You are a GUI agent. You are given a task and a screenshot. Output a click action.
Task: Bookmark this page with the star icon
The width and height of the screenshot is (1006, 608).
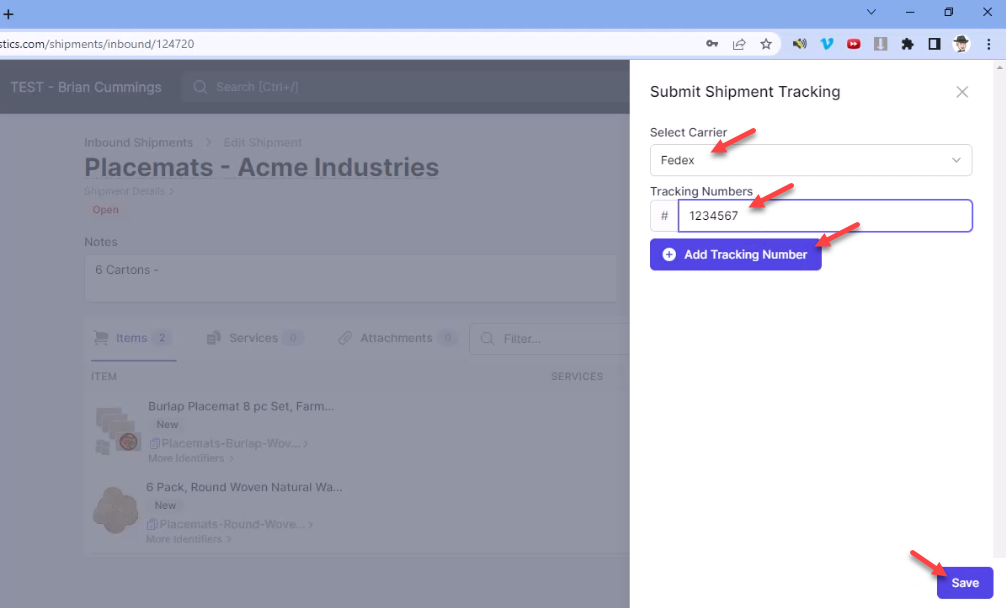tap(766, 44)
